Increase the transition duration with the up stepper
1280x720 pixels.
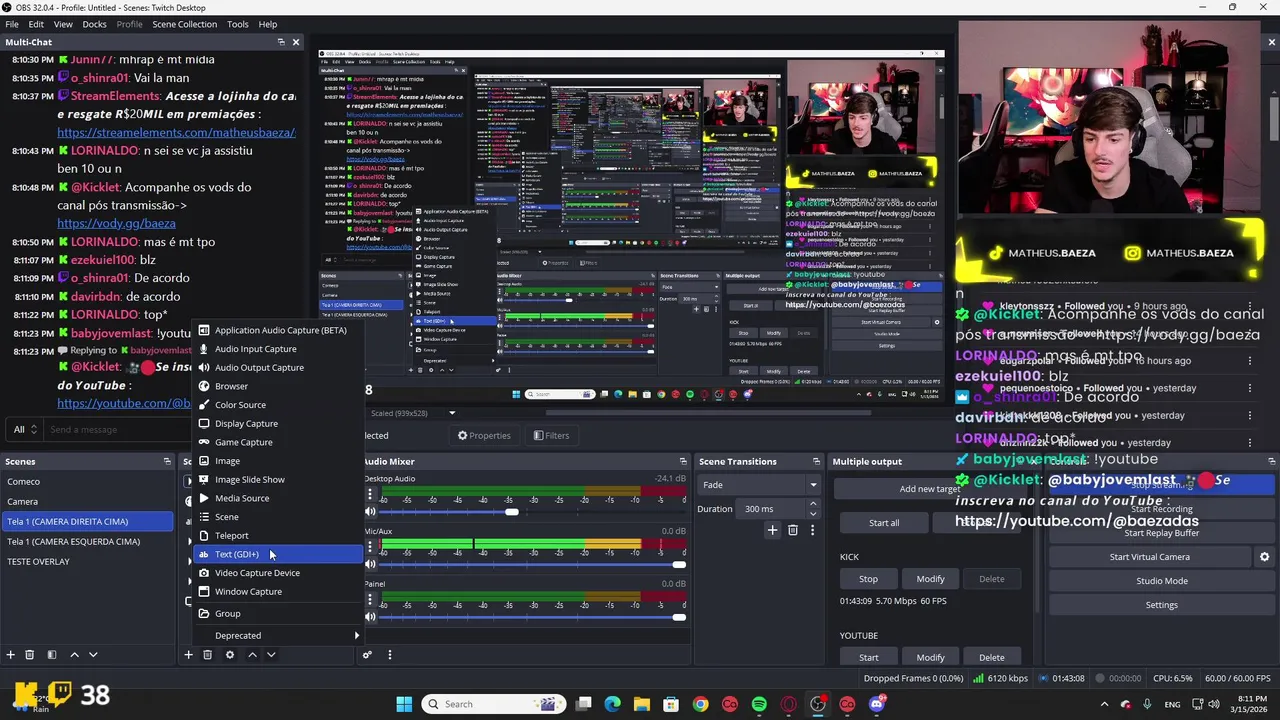point(813,505)
